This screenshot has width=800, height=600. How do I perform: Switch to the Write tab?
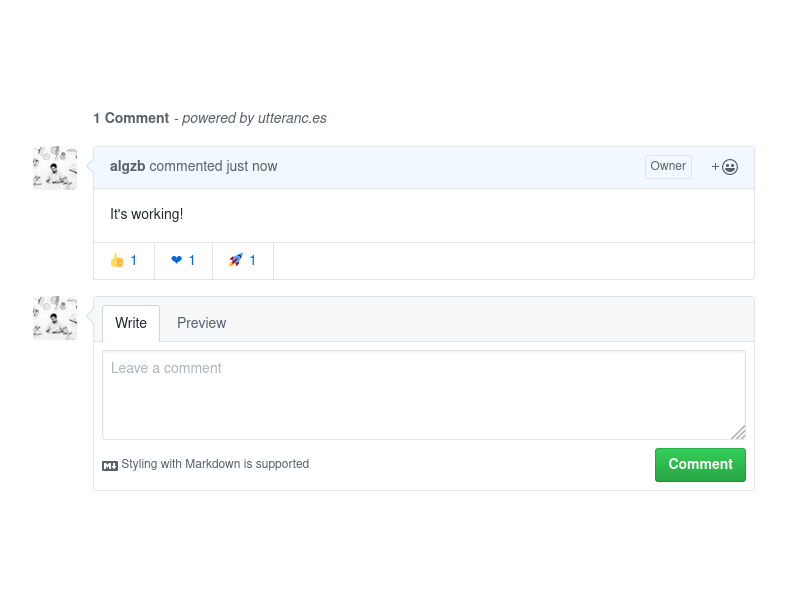[131, 323]
